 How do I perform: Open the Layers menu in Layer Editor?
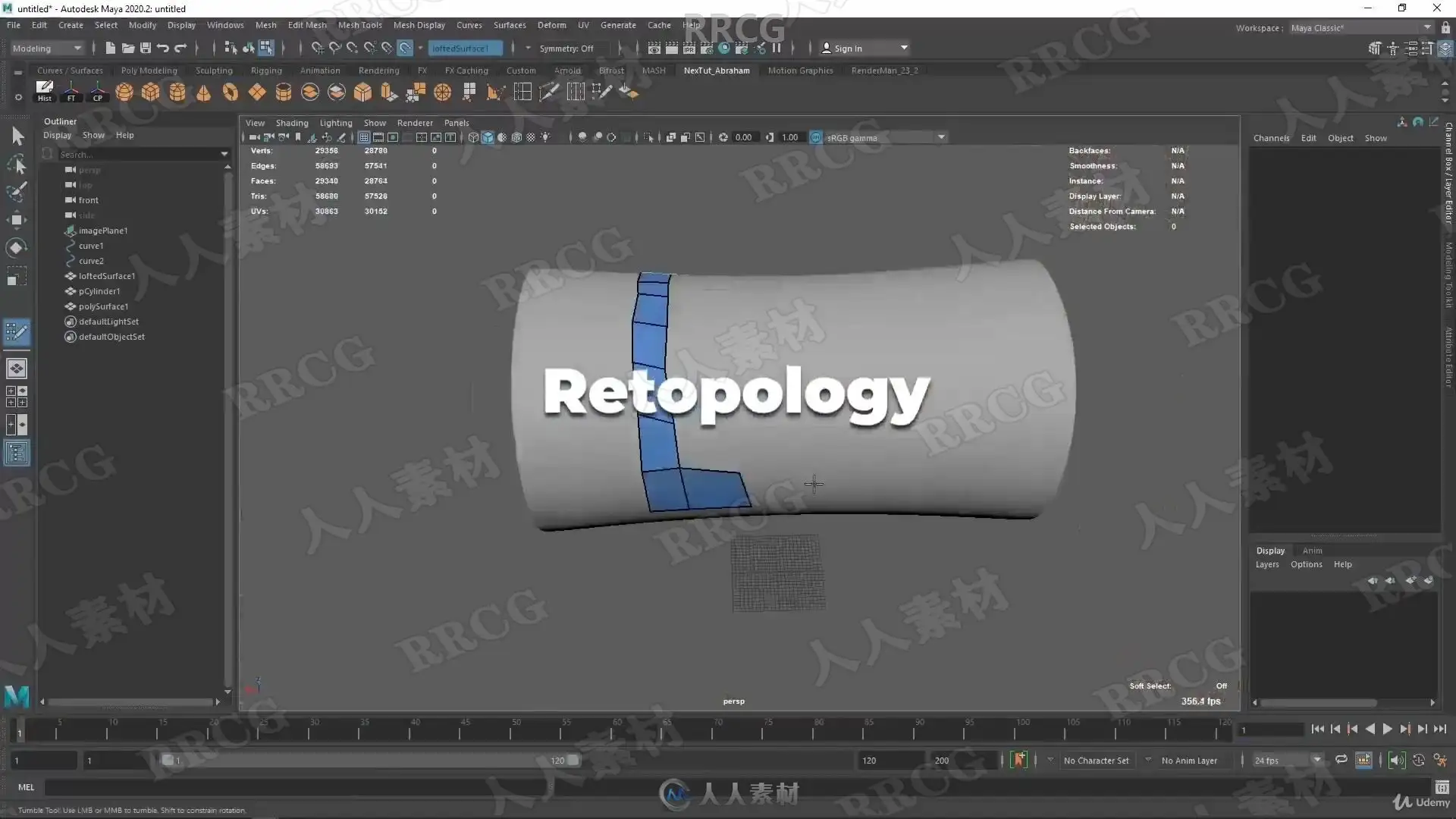point(1267,564)
